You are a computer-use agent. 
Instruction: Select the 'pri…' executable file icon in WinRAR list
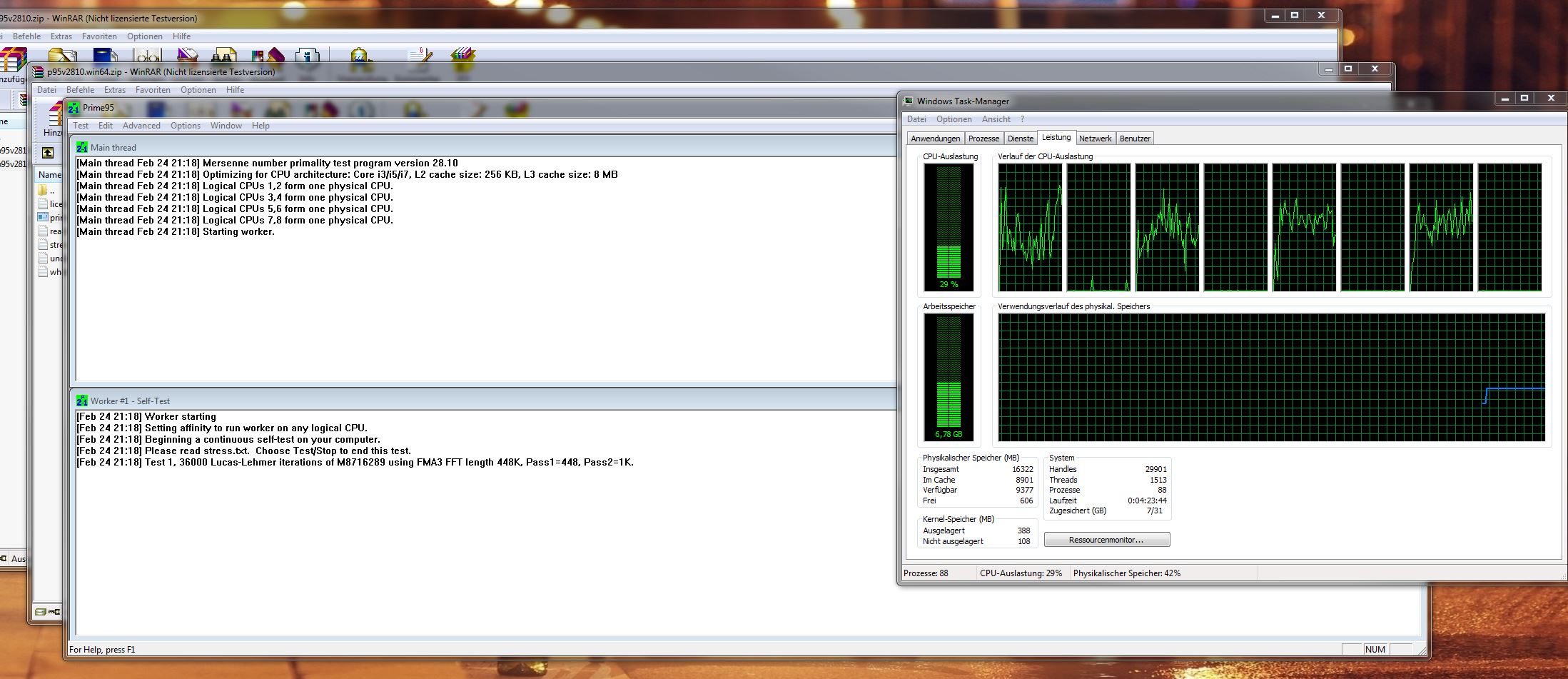43,218
